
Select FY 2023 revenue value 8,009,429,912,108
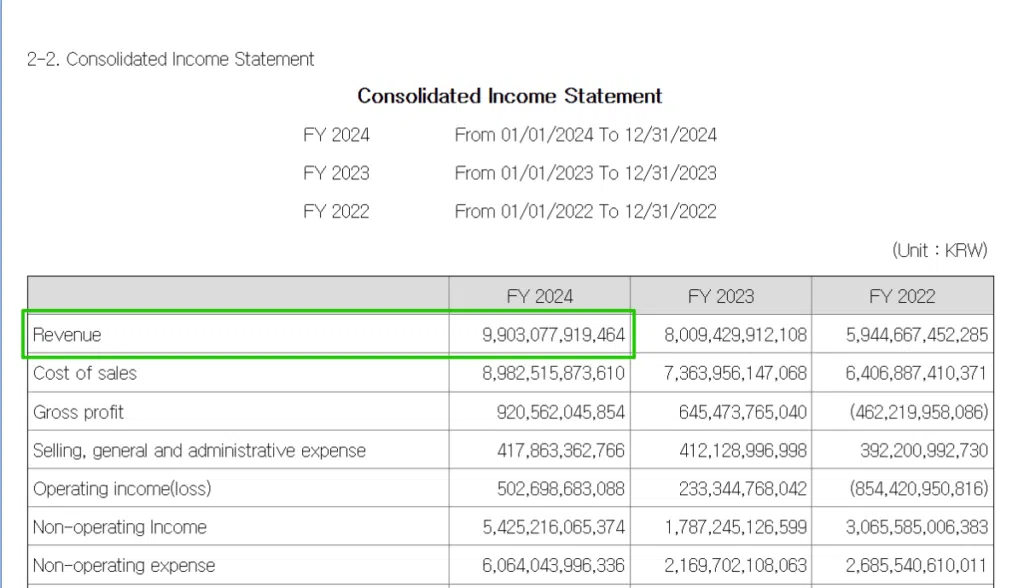pyautogui.click(x=735, y=335)
